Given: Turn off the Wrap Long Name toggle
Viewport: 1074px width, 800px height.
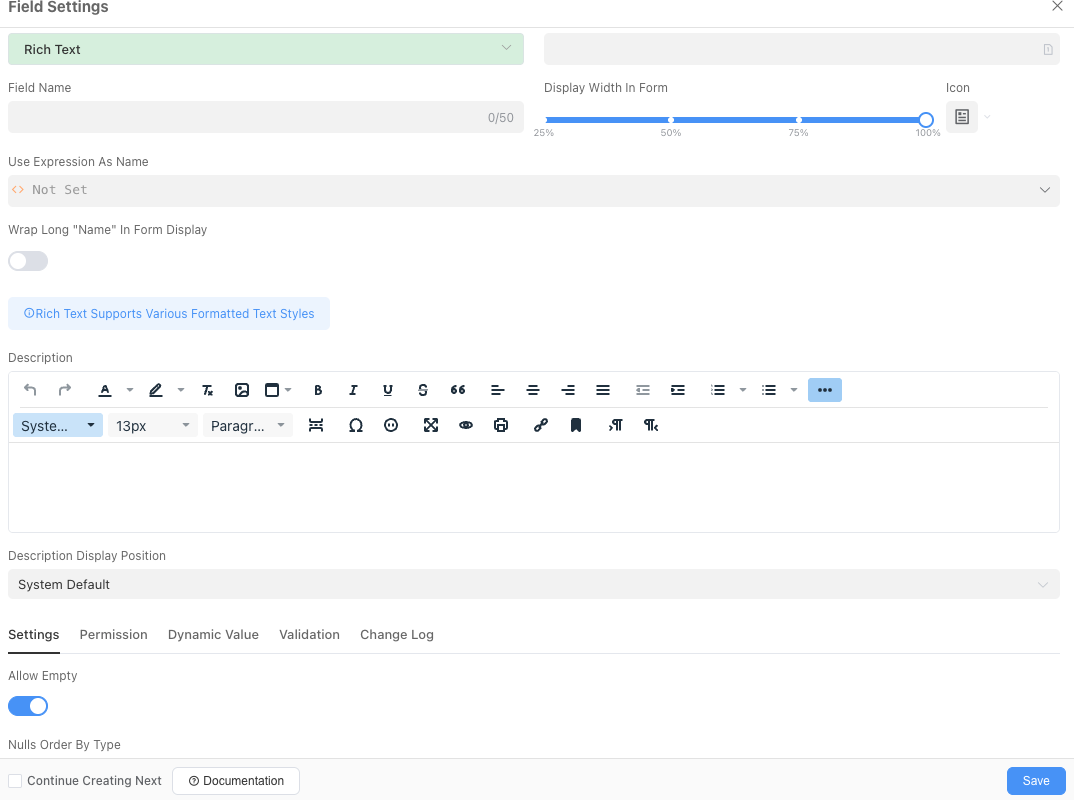Looking at the screenshot, I should pyautogui.click(x=27, y=261).
